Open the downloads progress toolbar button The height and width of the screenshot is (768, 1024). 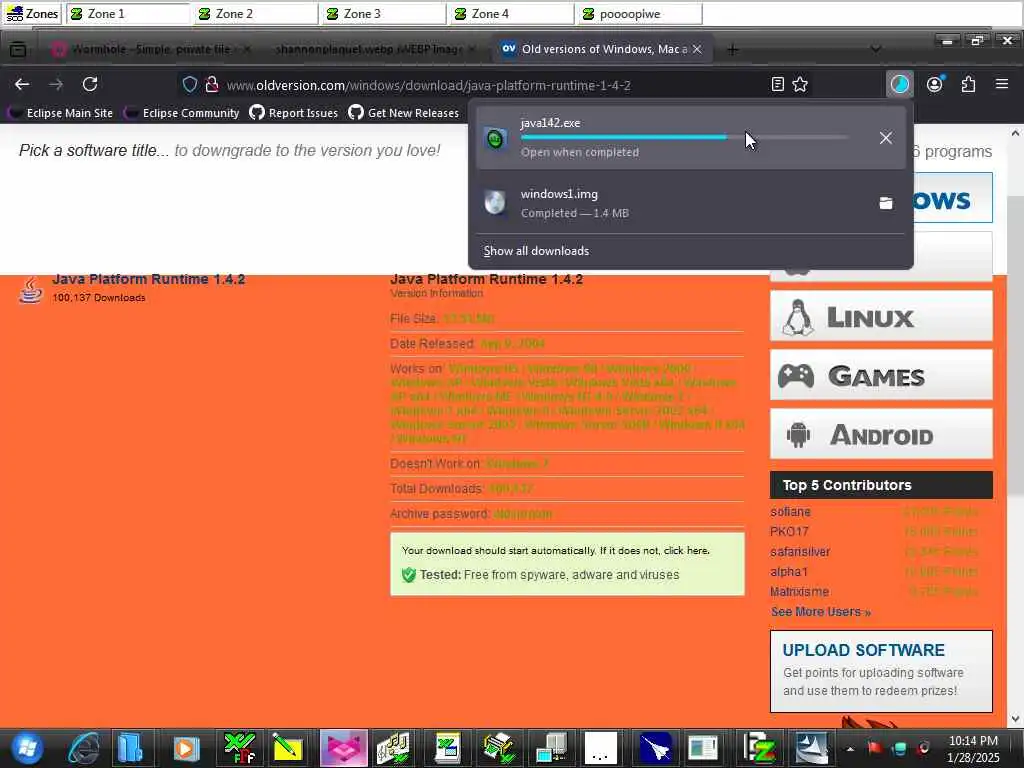click(900, 84)
